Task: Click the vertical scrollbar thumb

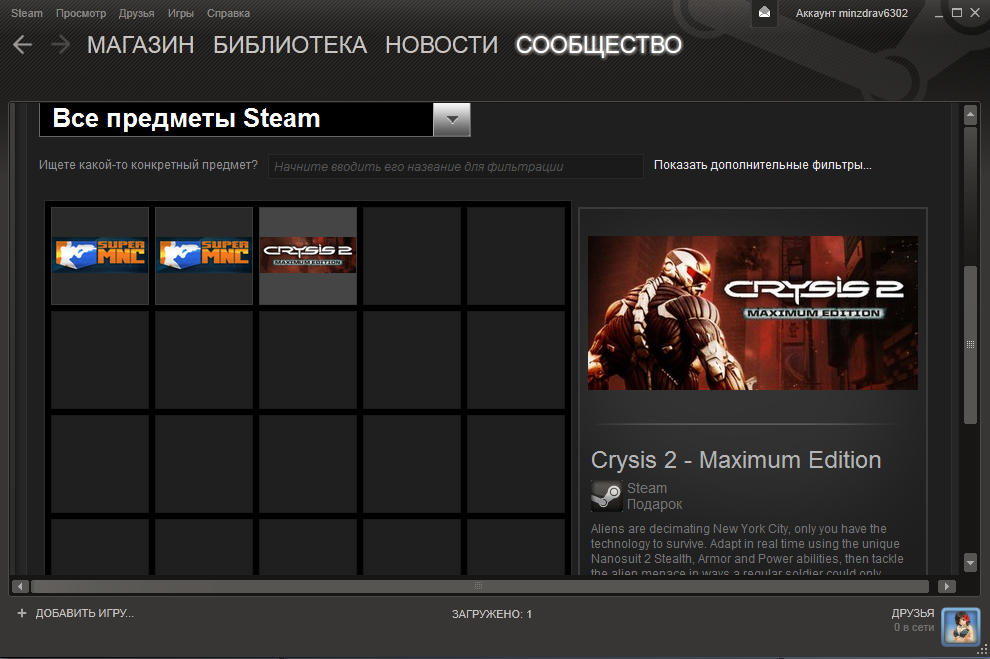Action: (970, 345)
